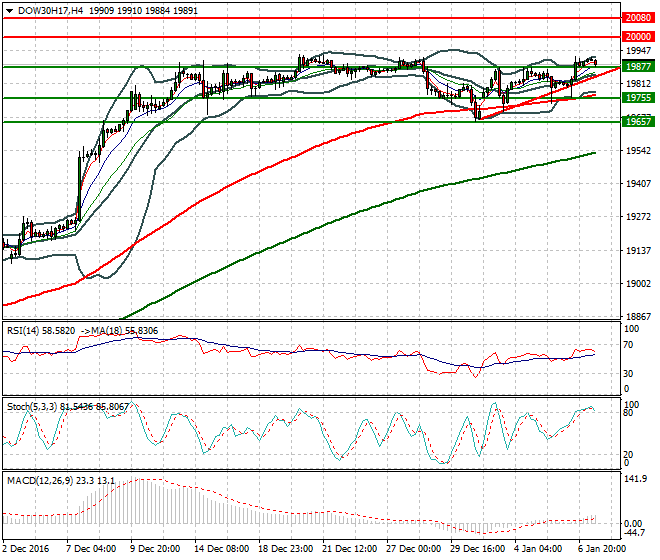Click the 9 Dec 20:00 time label

point(155,549)
